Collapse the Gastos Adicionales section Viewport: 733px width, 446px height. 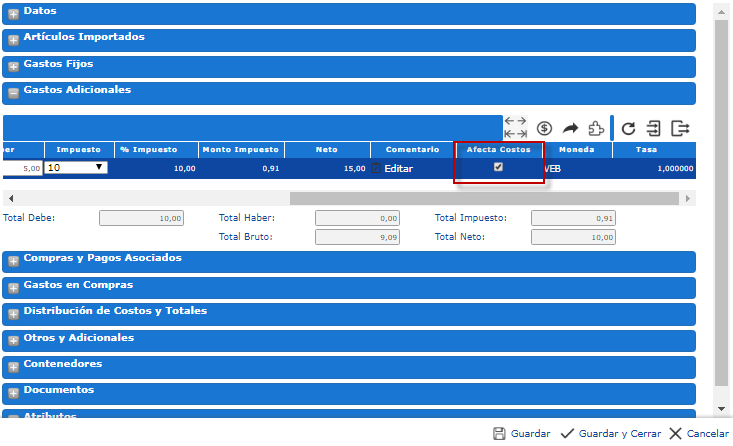point(14,93)
